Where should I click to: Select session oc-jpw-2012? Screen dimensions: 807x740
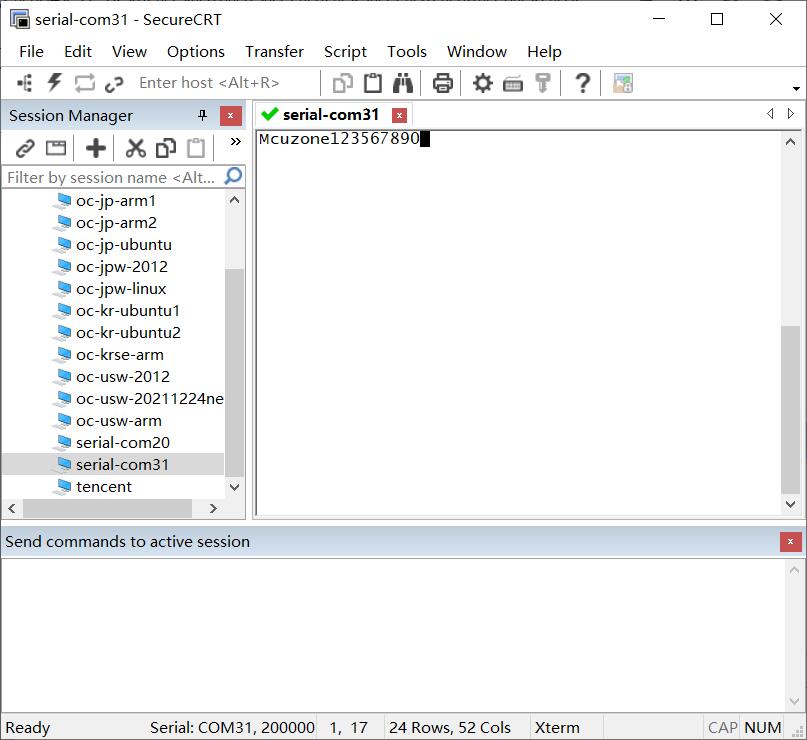point(122,267)
